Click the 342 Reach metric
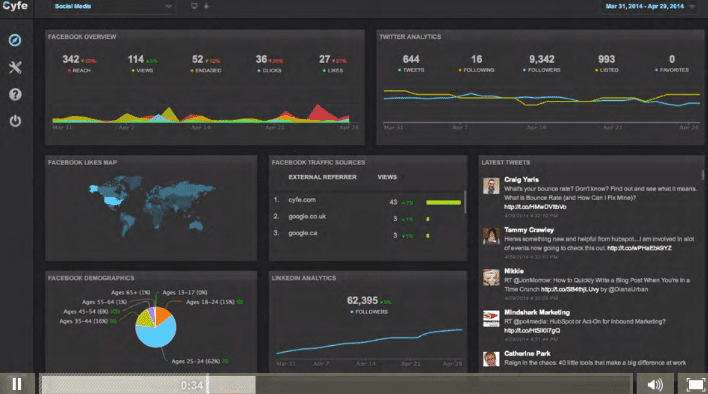 point(79,64)
